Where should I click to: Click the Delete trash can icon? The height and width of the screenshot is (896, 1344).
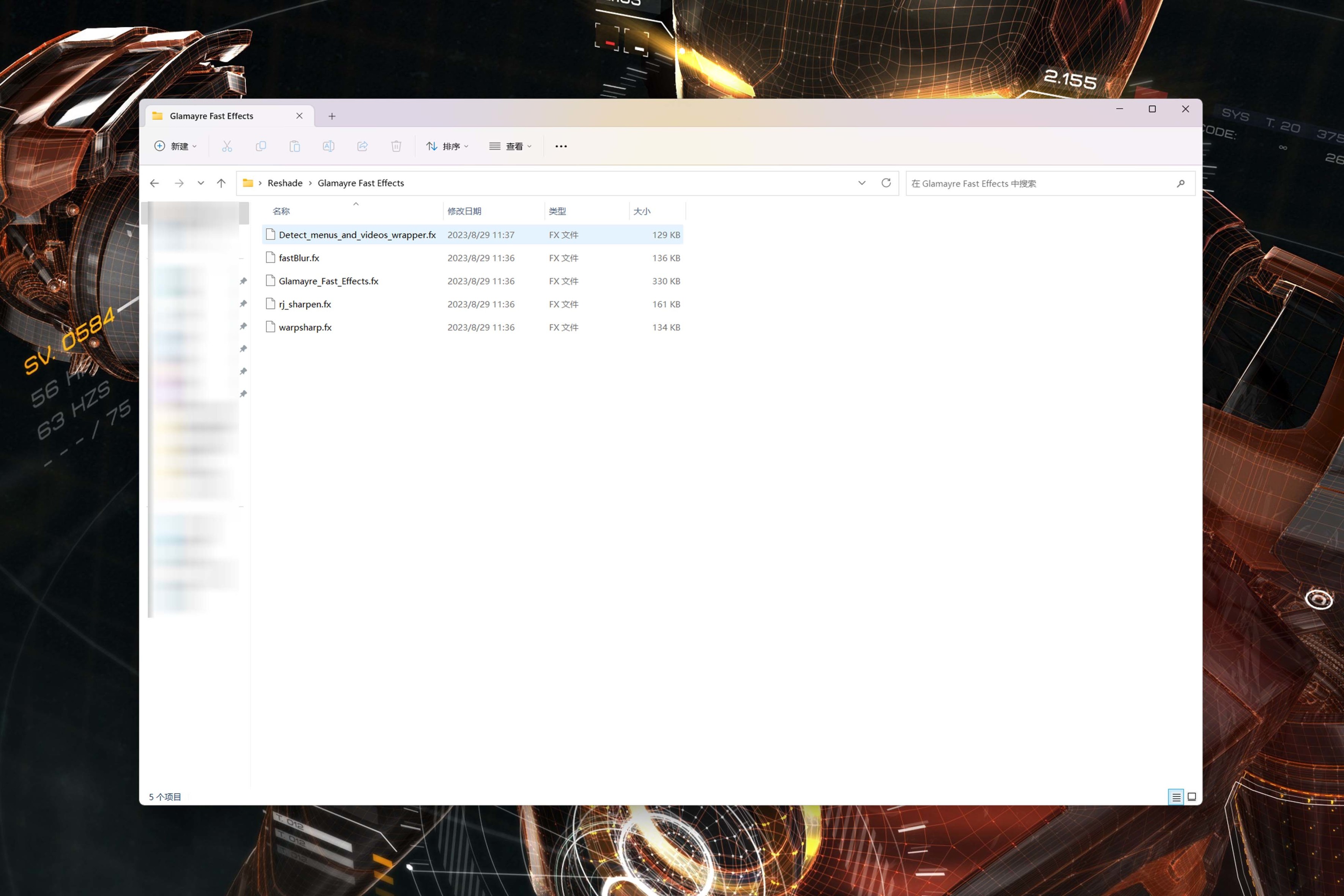[396, 146]
